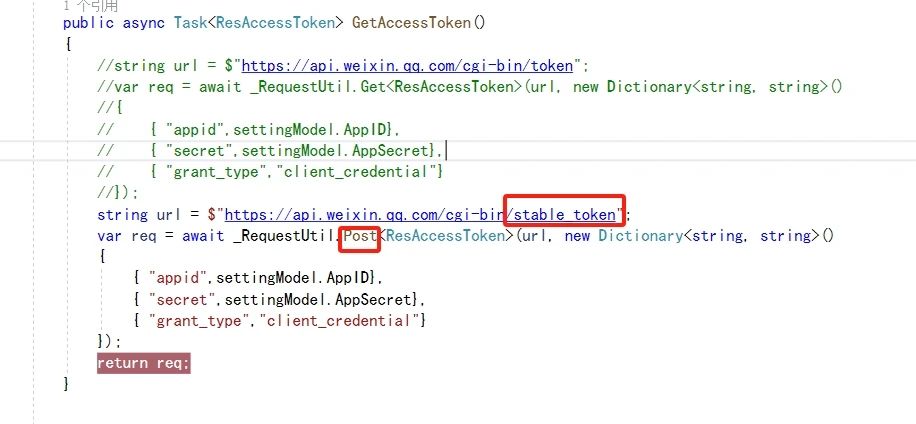Click the commented '//string url' text
Screen dimensions: 916x424
coord(148,65)
